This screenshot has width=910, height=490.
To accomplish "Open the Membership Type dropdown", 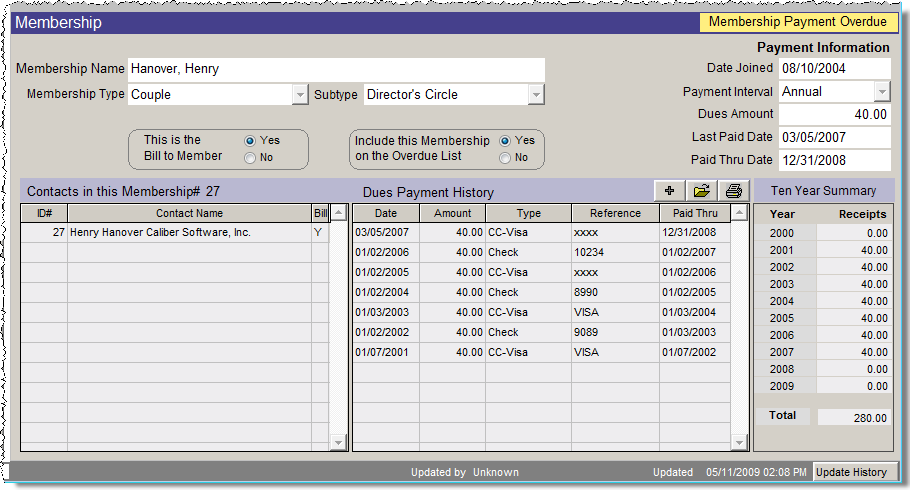I will pyautogui.click(x=299, y=95).
